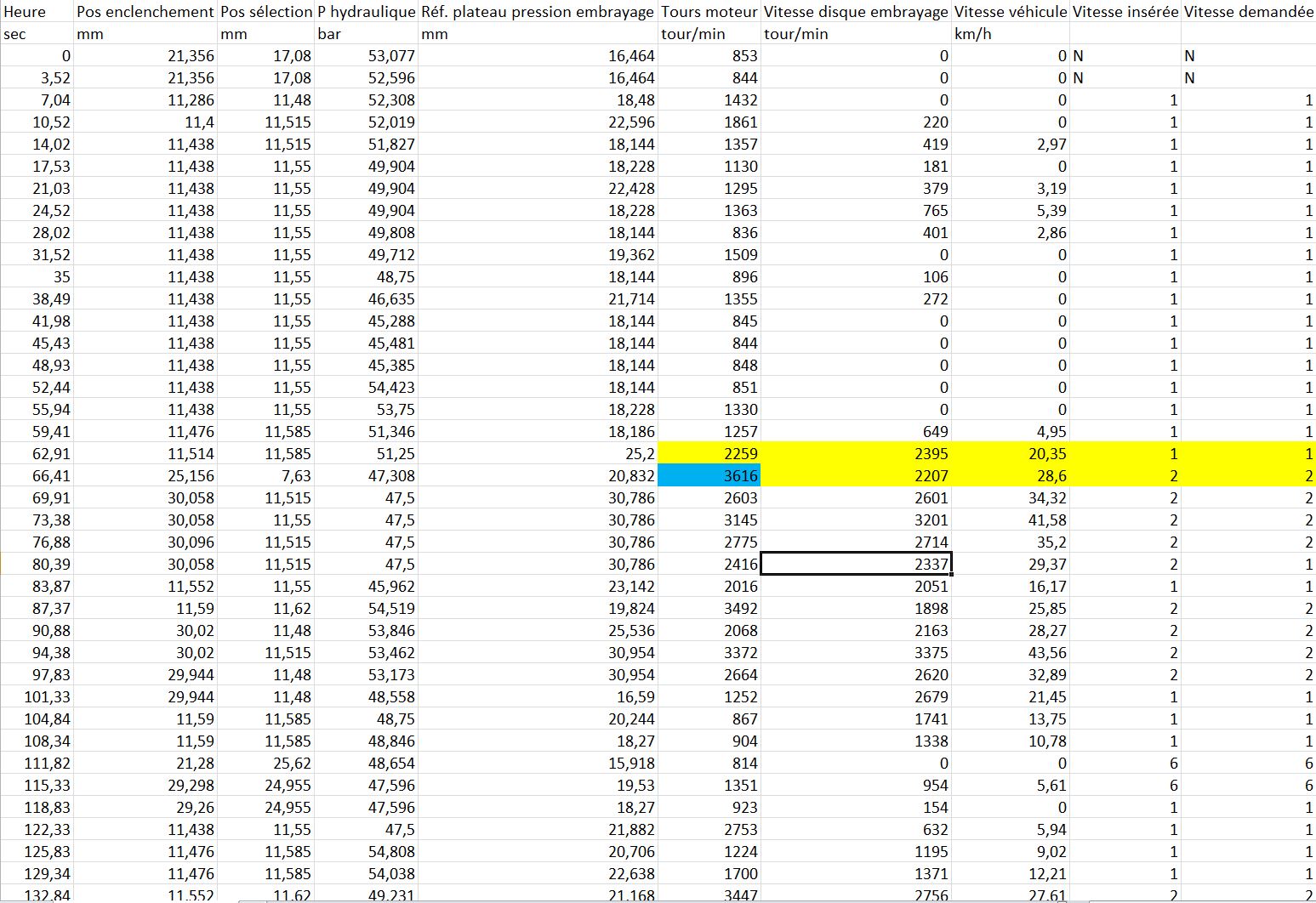This screenshot has height=903, width=1316.
Task: Select selection position cell 25,62
Action: [x=266, y=763]
